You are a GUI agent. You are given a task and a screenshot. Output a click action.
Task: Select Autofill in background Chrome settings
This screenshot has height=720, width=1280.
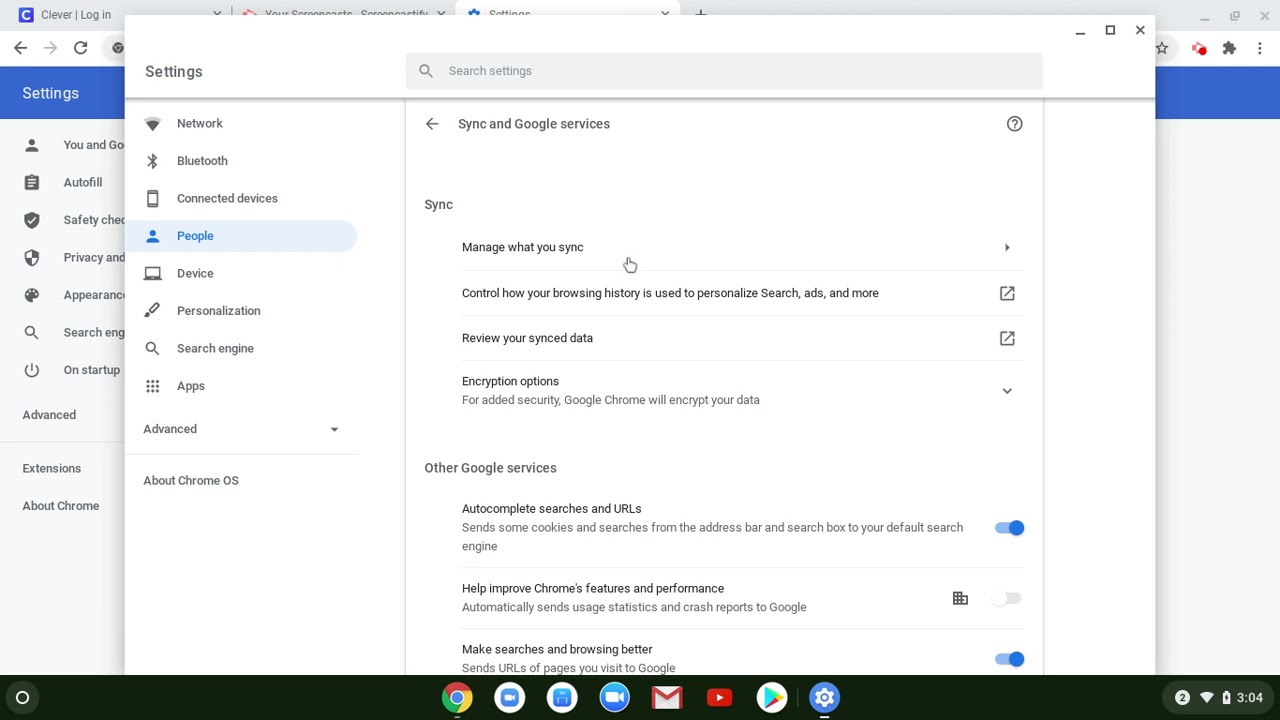(x=83, y=182)
